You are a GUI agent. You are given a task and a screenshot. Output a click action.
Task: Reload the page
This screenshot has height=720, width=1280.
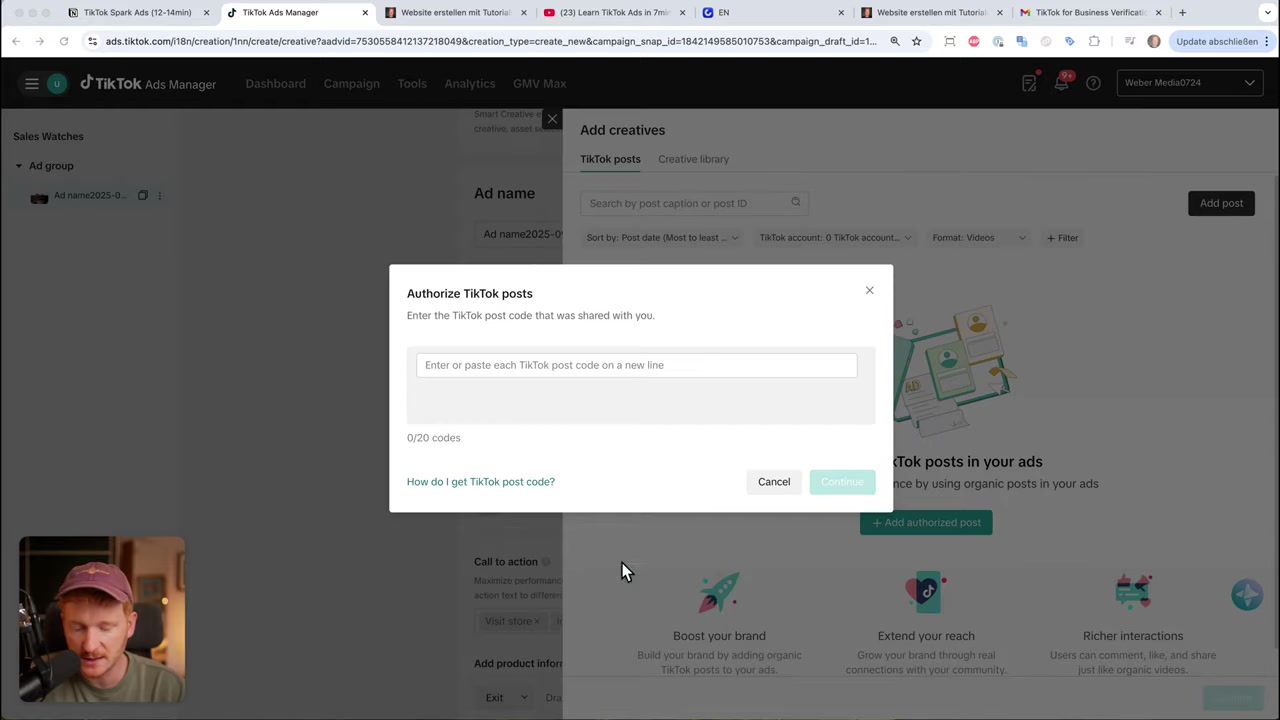coord(64,41)
